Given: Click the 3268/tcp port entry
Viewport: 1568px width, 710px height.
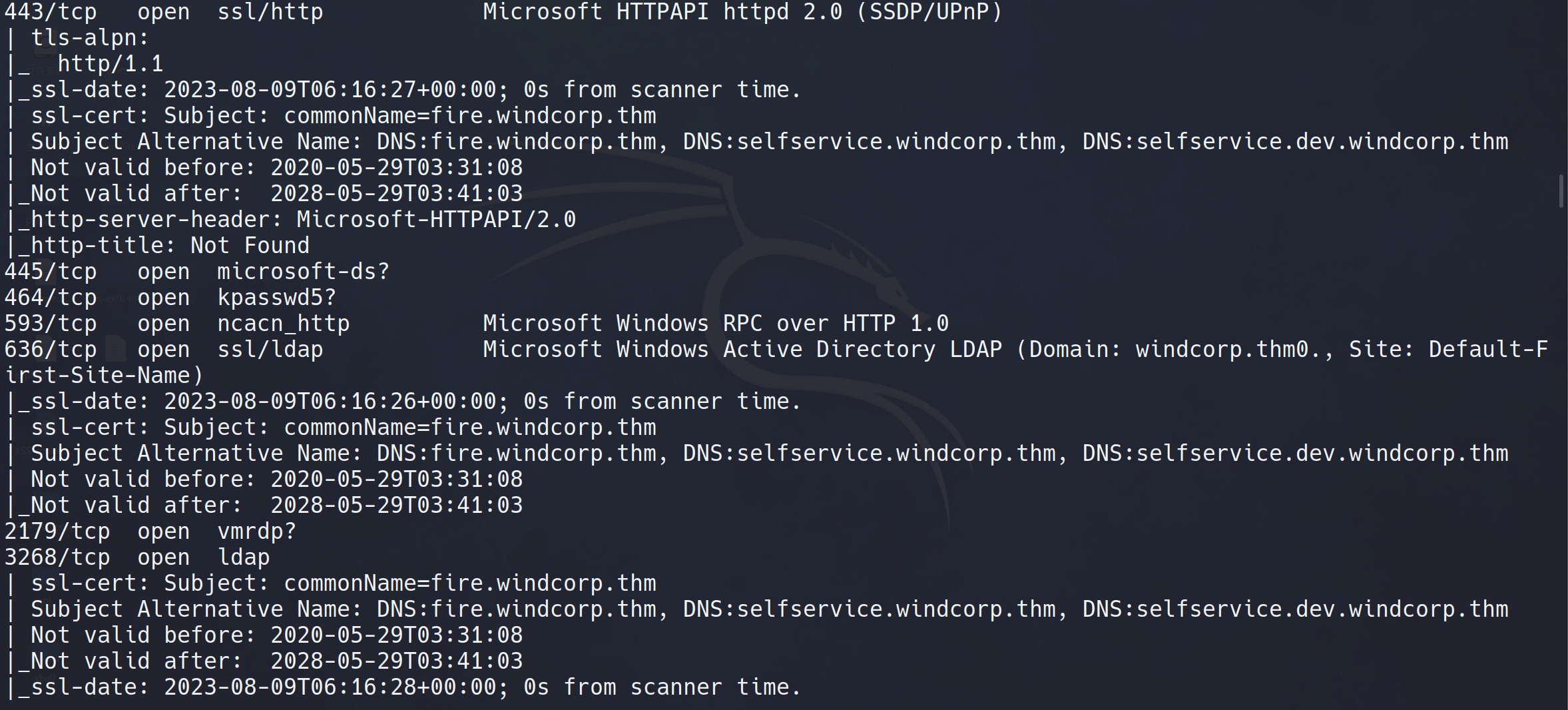Looking at the screenshot, I should 57,557.
